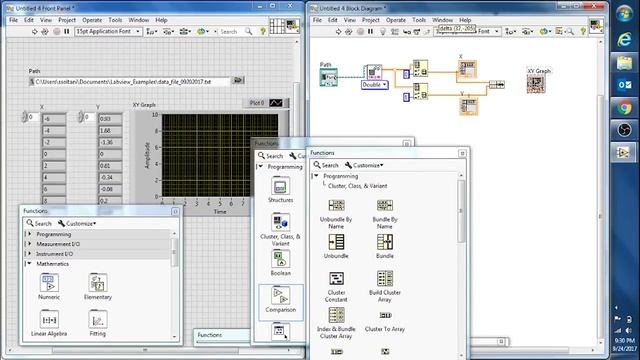Viewport: 640px width, 360px height.
Task: Open Operate menu in Front Panel window
Action: pyautogui.click(x=92, y=20)
